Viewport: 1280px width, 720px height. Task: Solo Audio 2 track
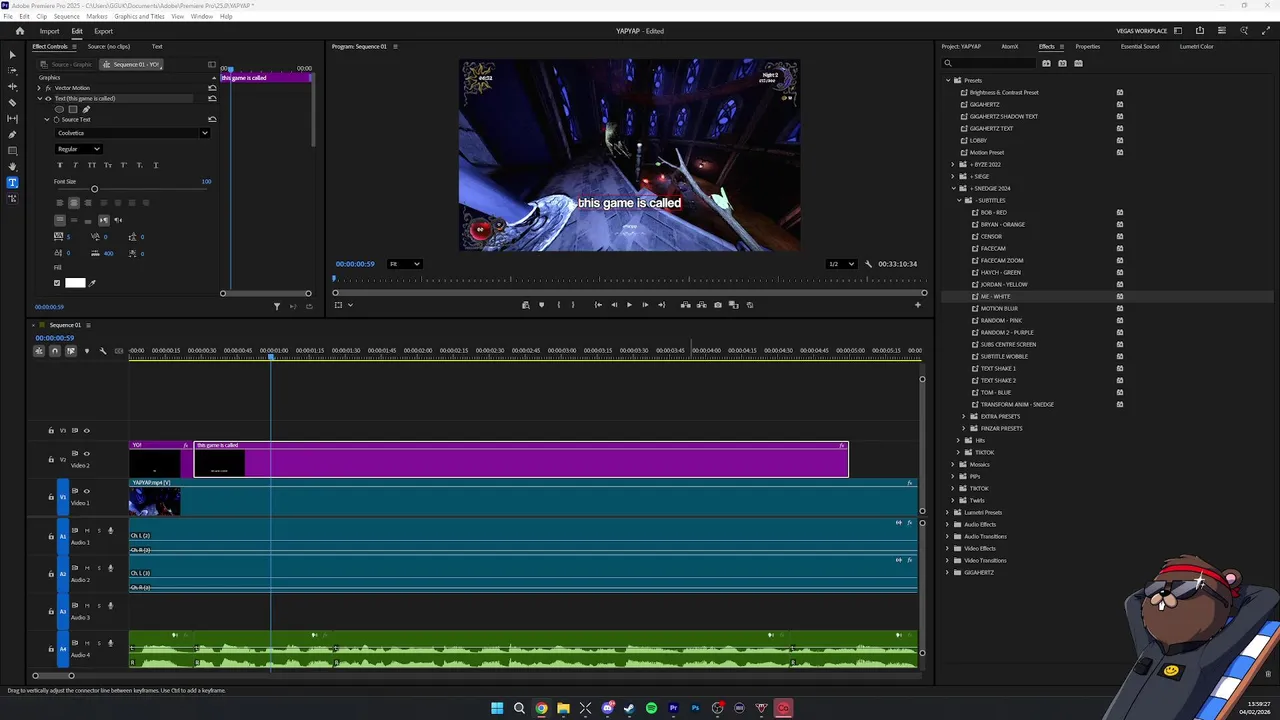point(98,568)
